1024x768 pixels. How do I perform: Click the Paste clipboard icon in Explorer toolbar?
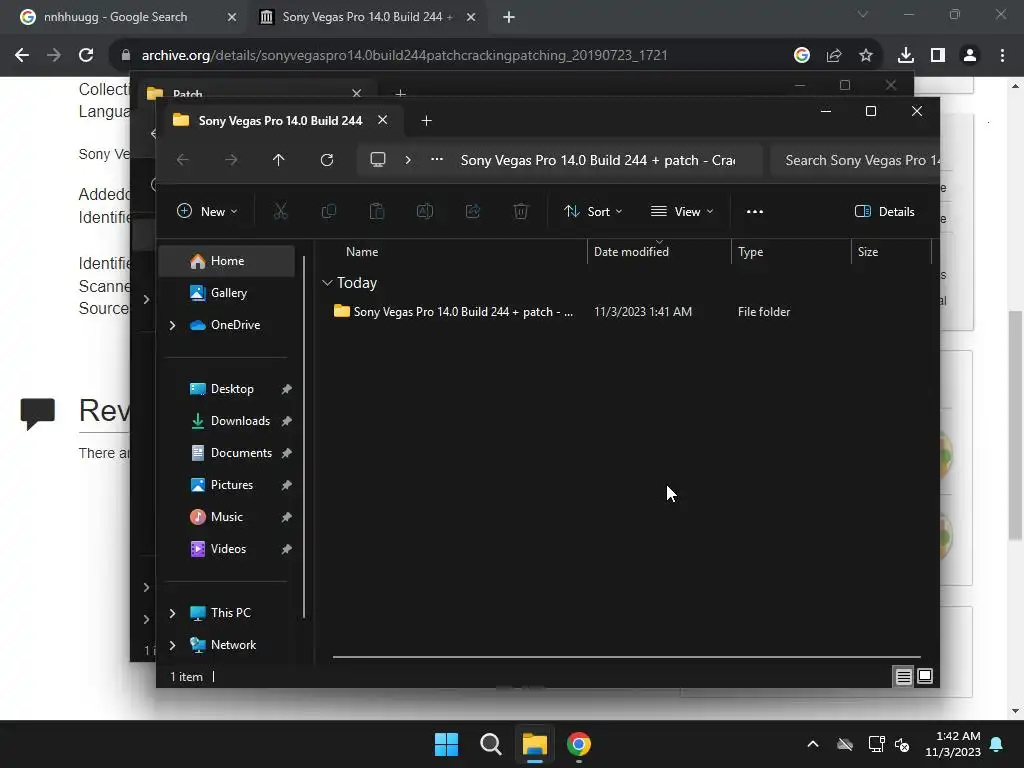(x=377, y=211)
